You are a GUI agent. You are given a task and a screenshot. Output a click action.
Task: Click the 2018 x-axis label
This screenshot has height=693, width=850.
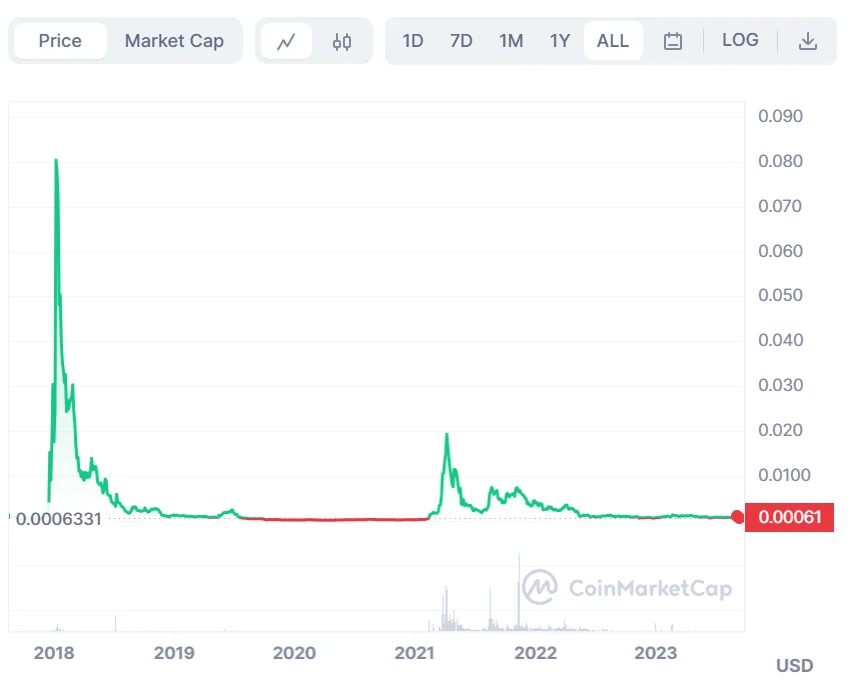pyautogui.click(x=54, y=653)
